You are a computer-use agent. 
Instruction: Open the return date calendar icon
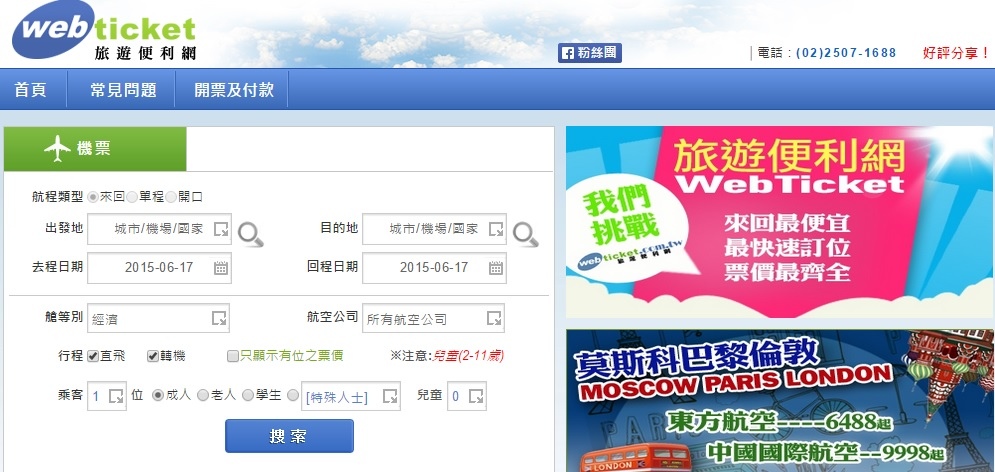[496, 268]
